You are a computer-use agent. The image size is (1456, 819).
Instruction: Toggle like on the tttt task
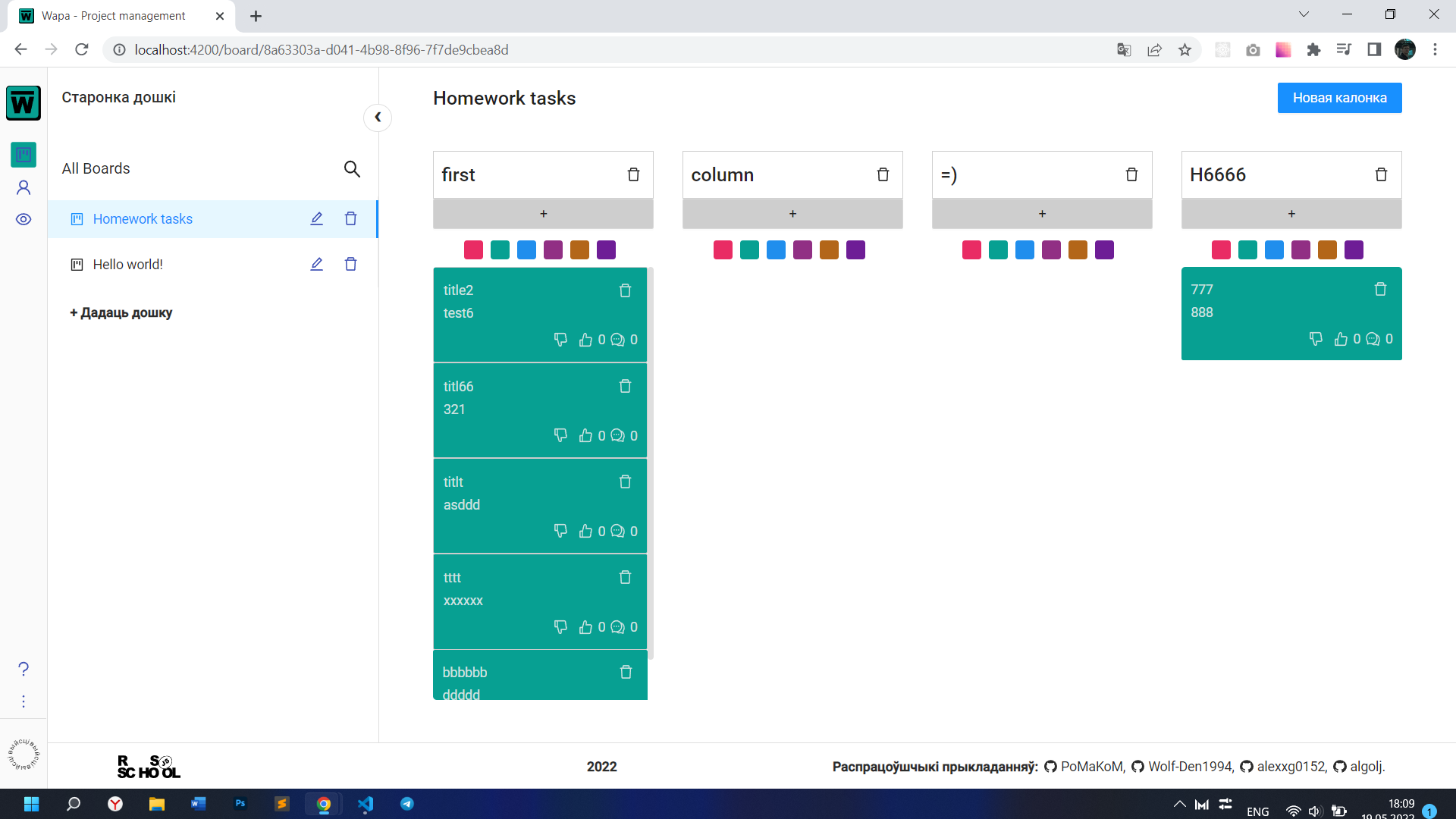[x=585, y=627]
